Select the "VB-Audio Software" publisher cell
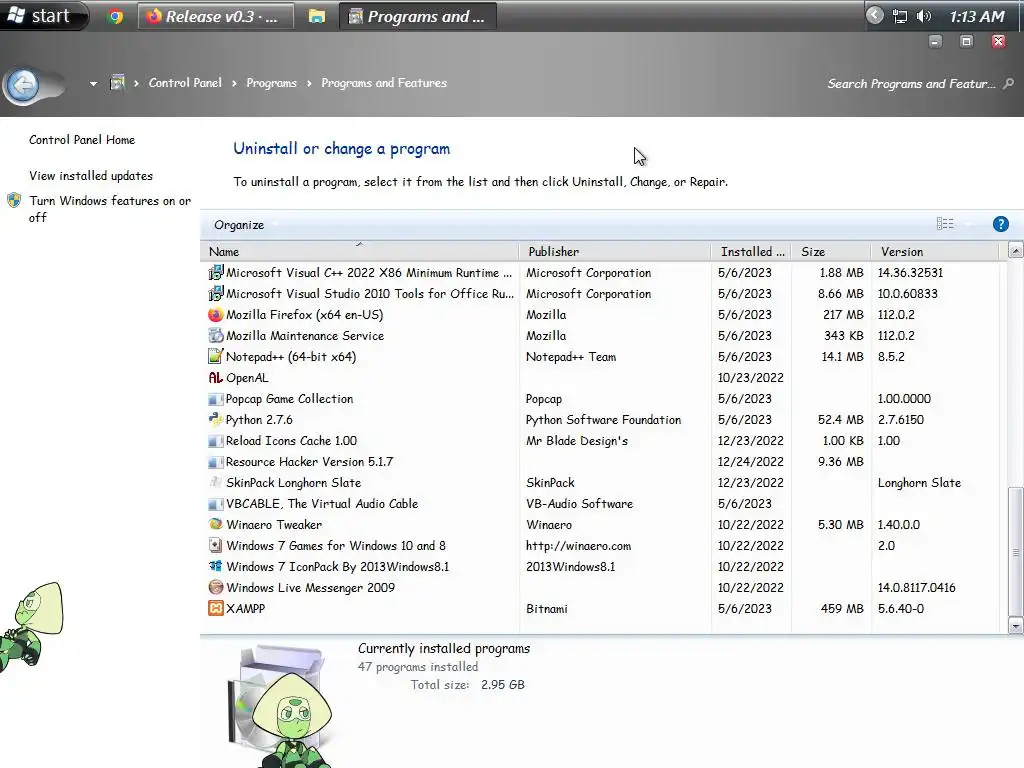This screenshot has height=768, width=1024. 579,504
